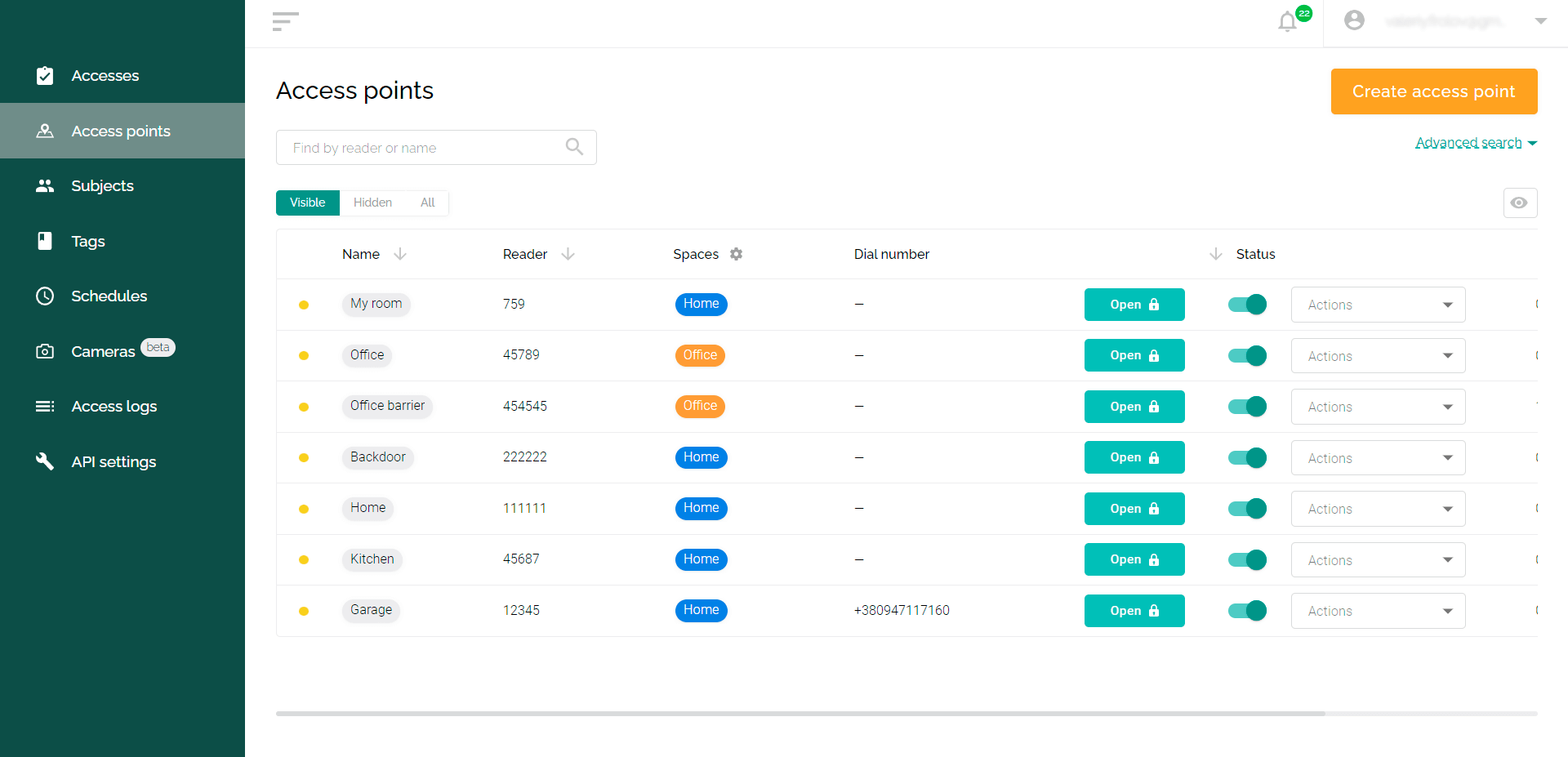The height and width of the screenshot is (757, 1568).
Task: Click the My room name chip
Action: point(376,304)
